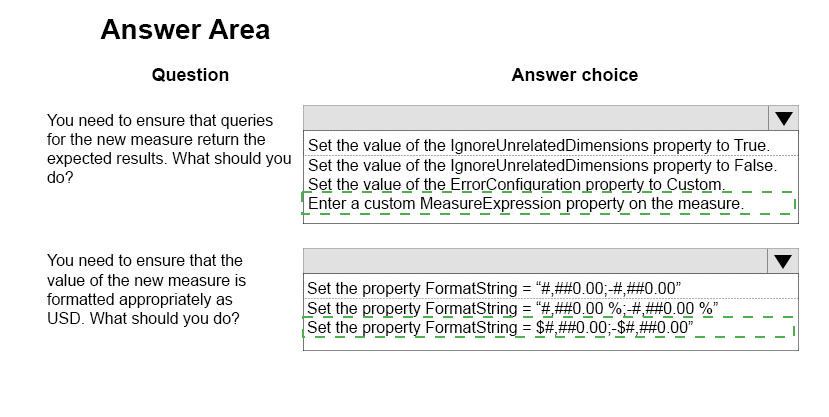Click the question about formatting measure as USD
The image size is (829, 417).
click(146, 290)
